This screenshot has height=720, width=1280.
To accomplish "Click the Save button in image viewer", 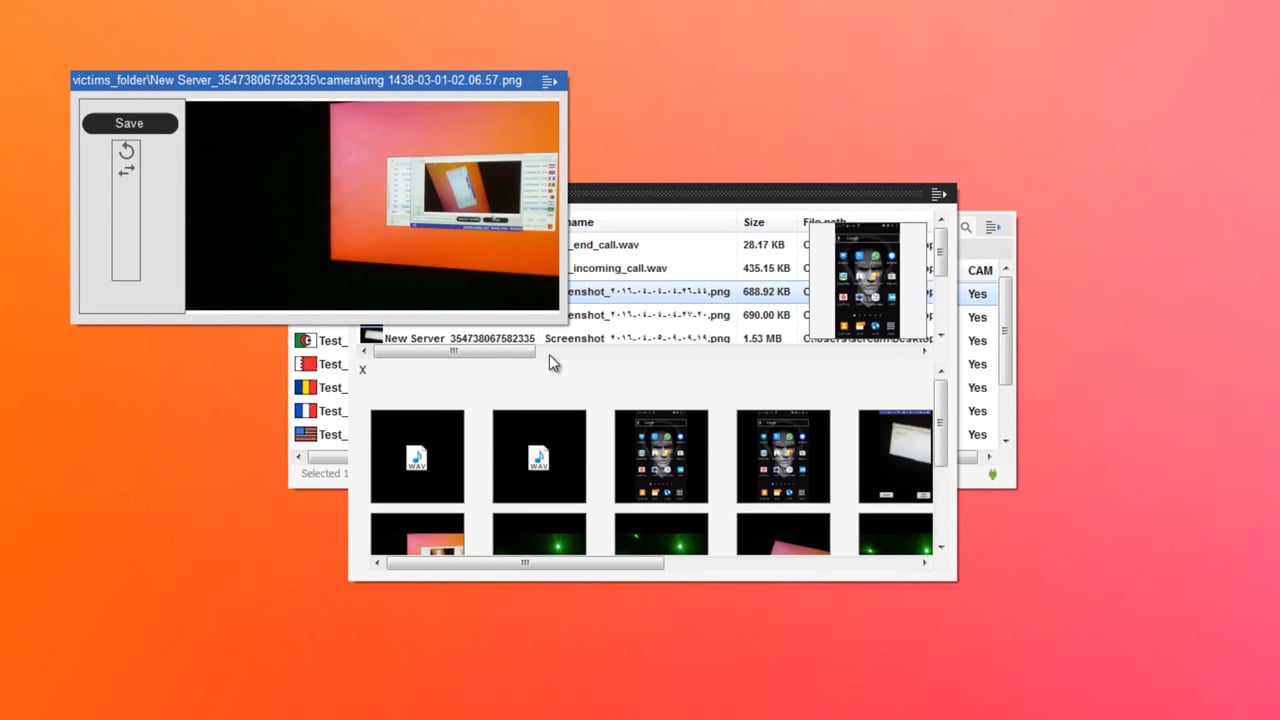I will tap(130, 123).
